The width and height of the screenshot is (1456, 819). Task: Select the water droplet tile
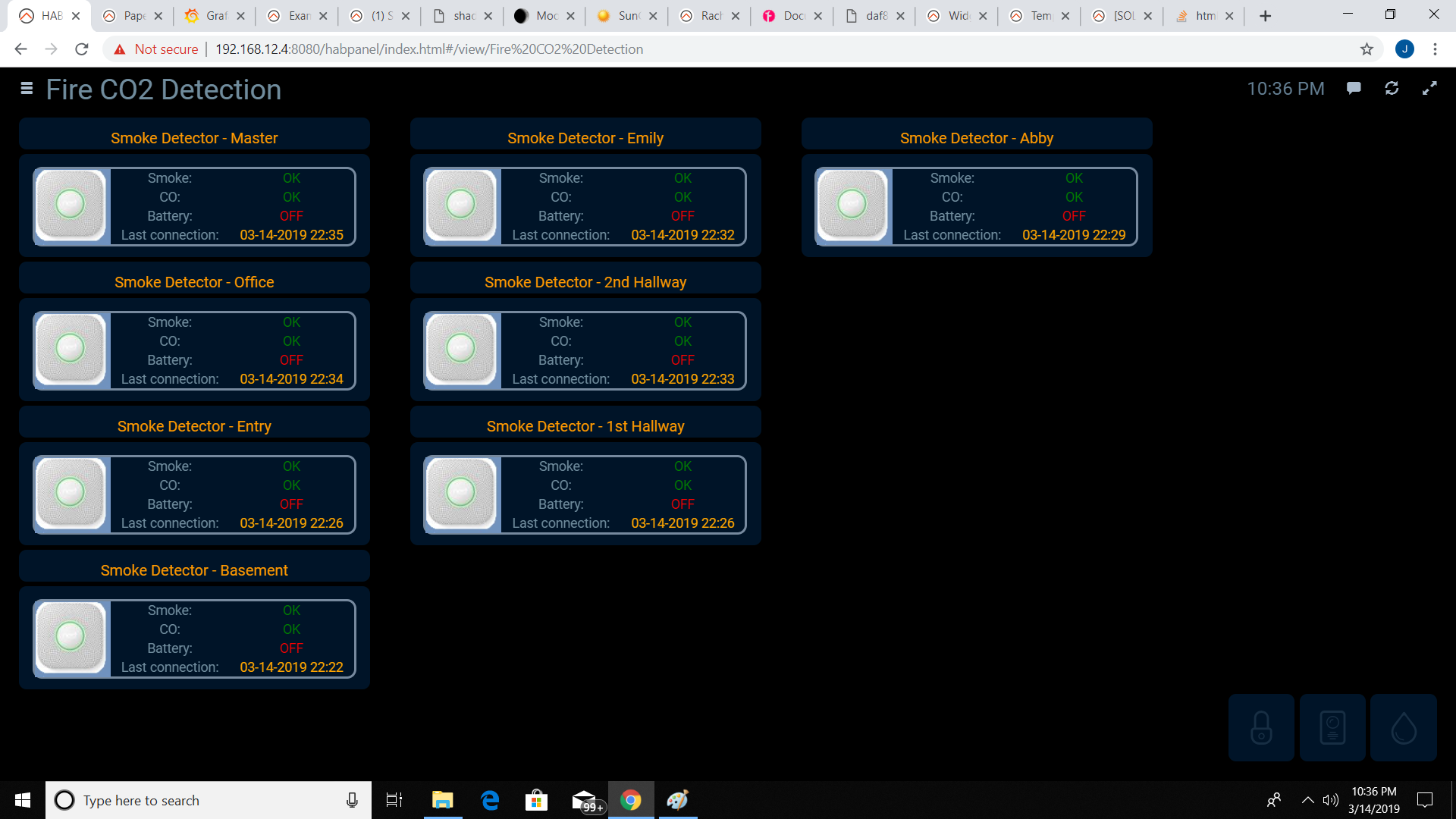[1404, 726]
